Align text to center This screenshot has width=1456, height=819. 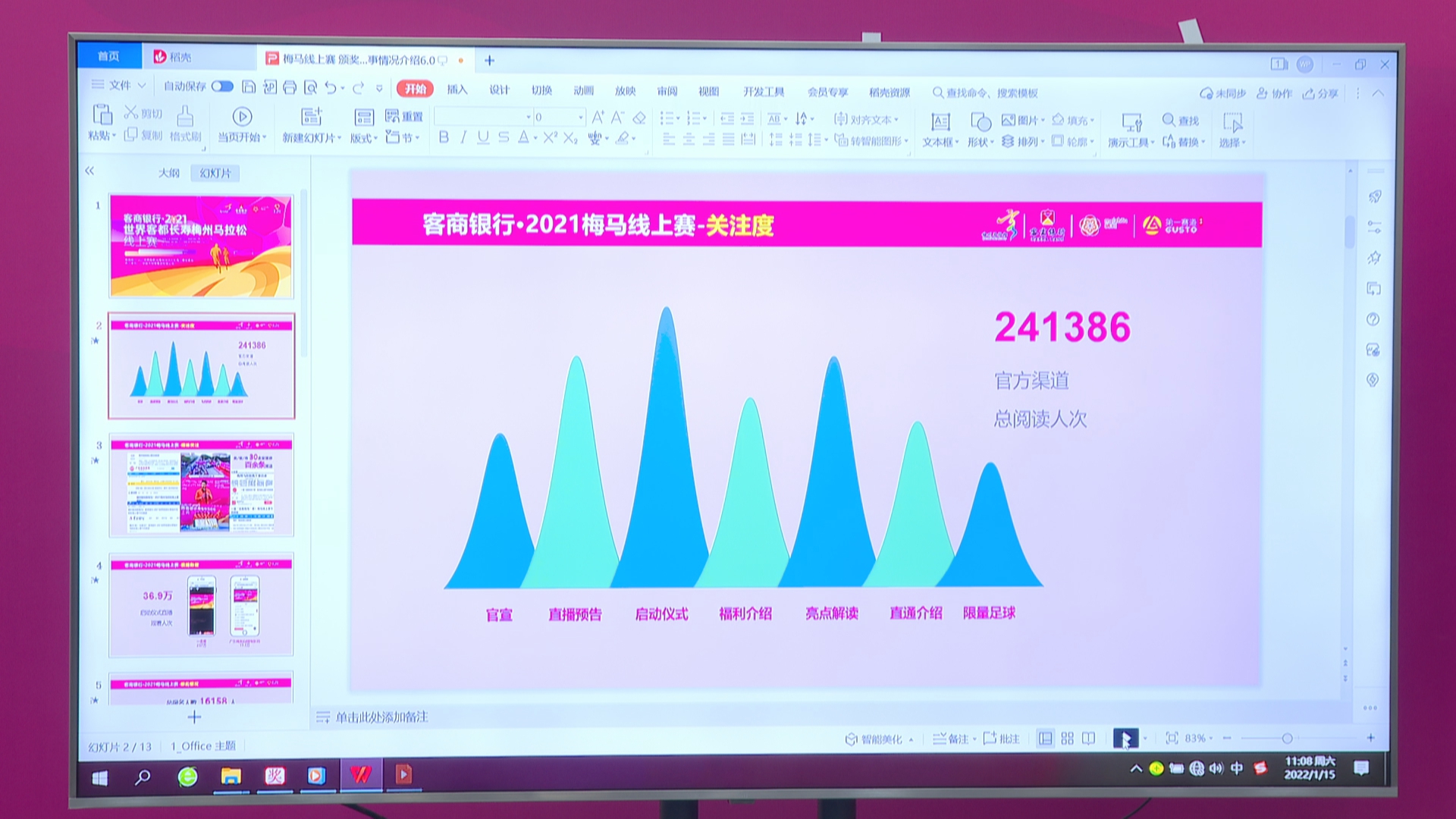tap(689, 139)
